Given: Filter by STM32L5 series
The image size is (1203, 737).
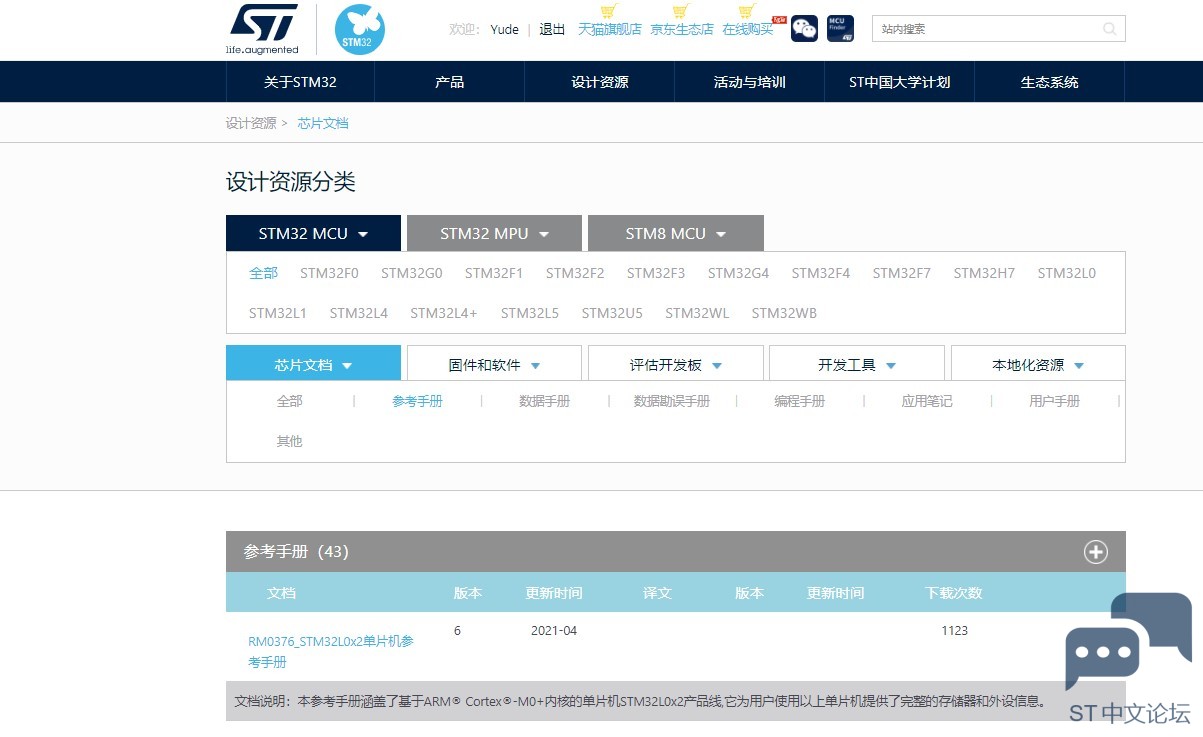Looking at the screenshot, I should 530,313.
